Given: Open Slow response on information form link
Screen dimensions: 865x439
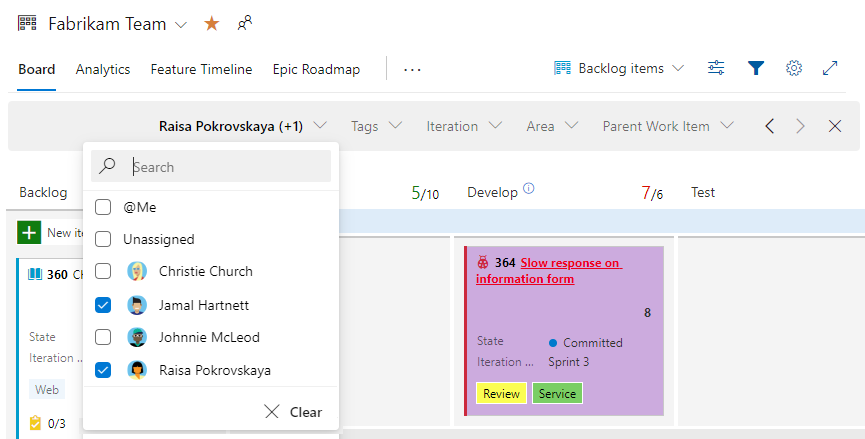Looking at the screenshot, I should point(549,271).
